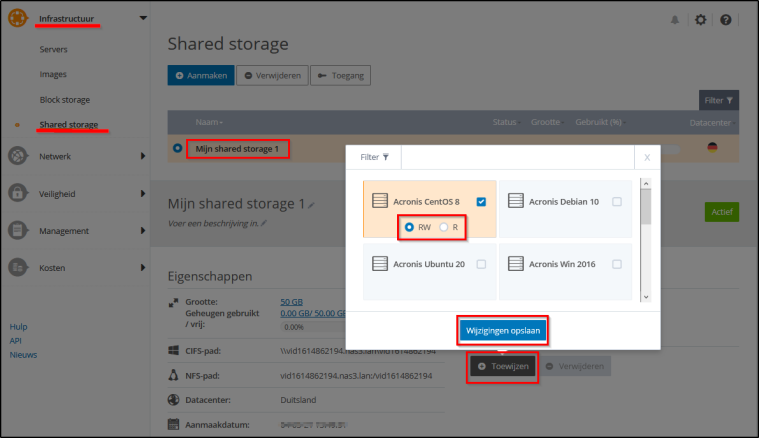The width and height of the screenshot is (759, 438).
Task: Open the Nieuws link
Action: tap(23, 355)
